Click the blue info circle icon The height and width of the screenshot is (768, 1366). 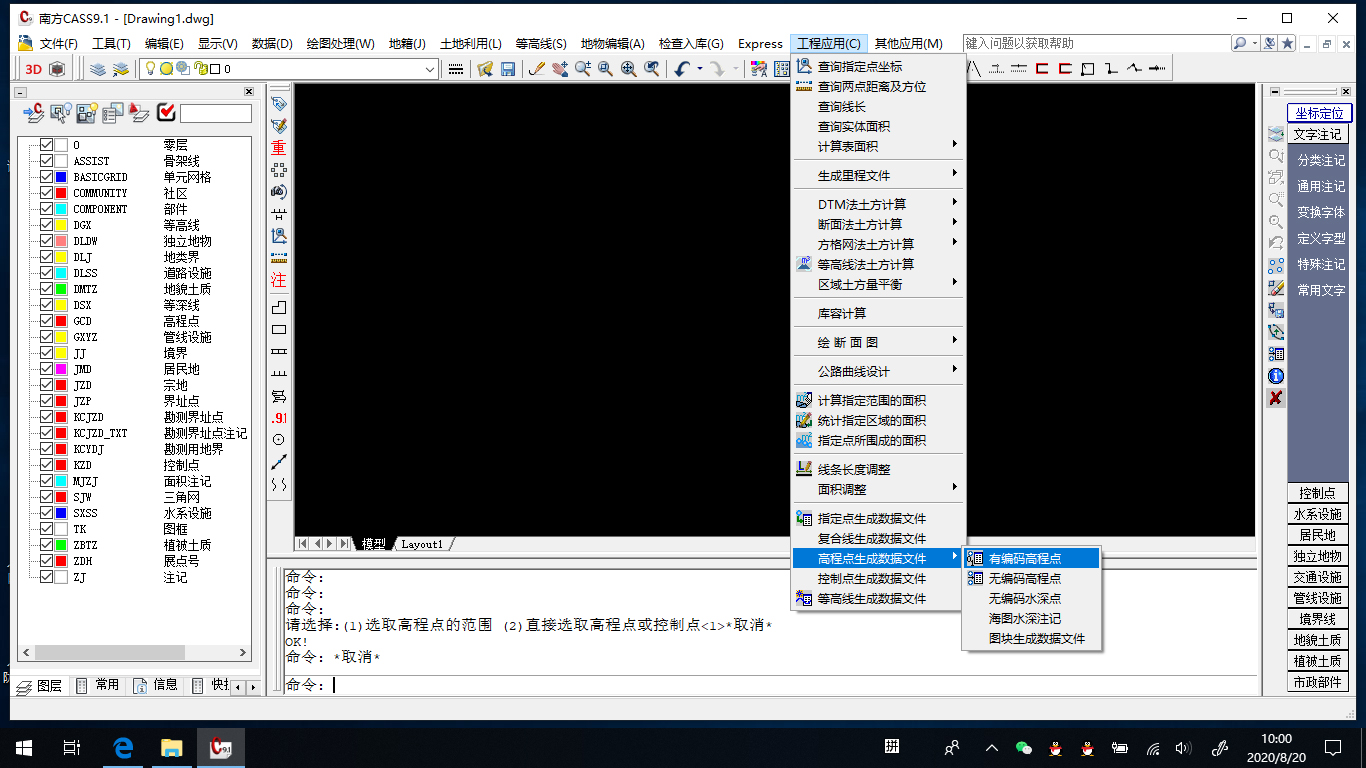1276,376
